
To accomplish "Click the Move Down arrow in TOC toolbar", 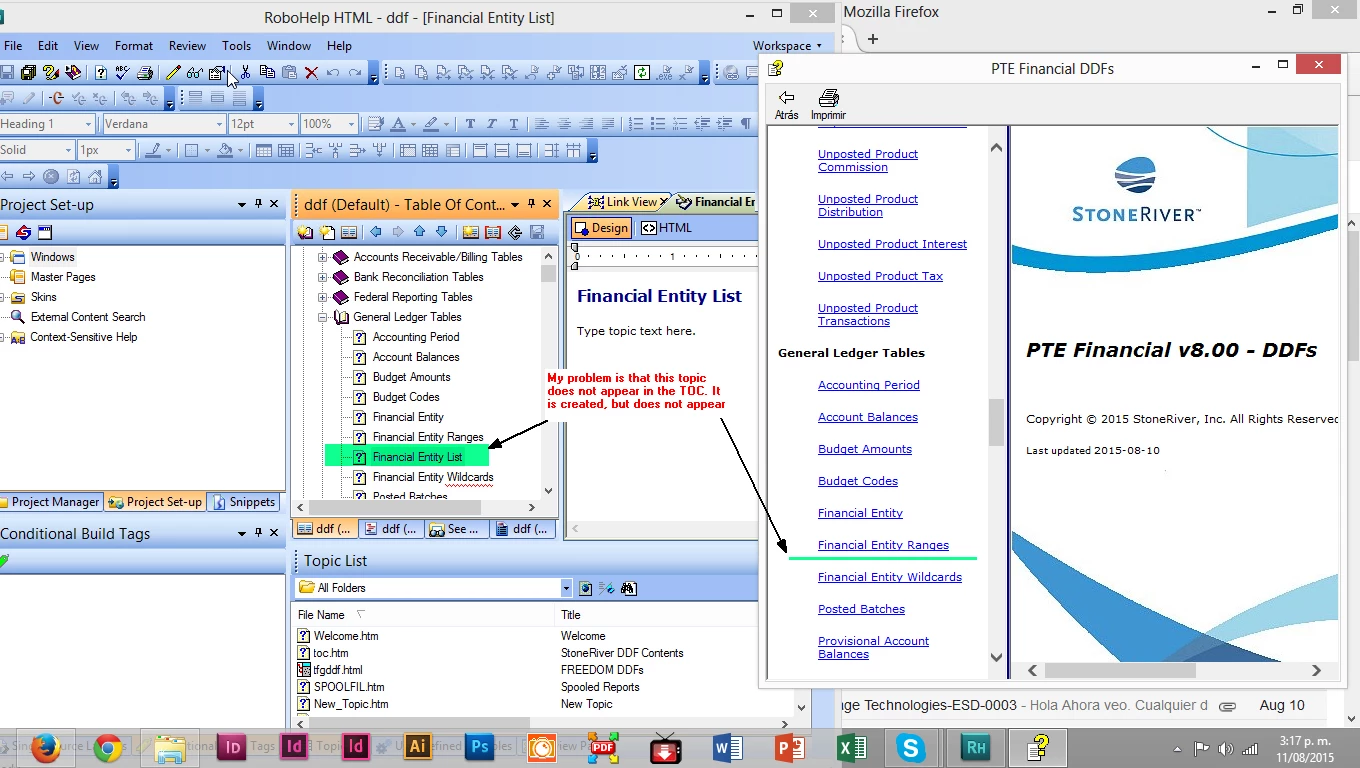I will tap(441, 232).
